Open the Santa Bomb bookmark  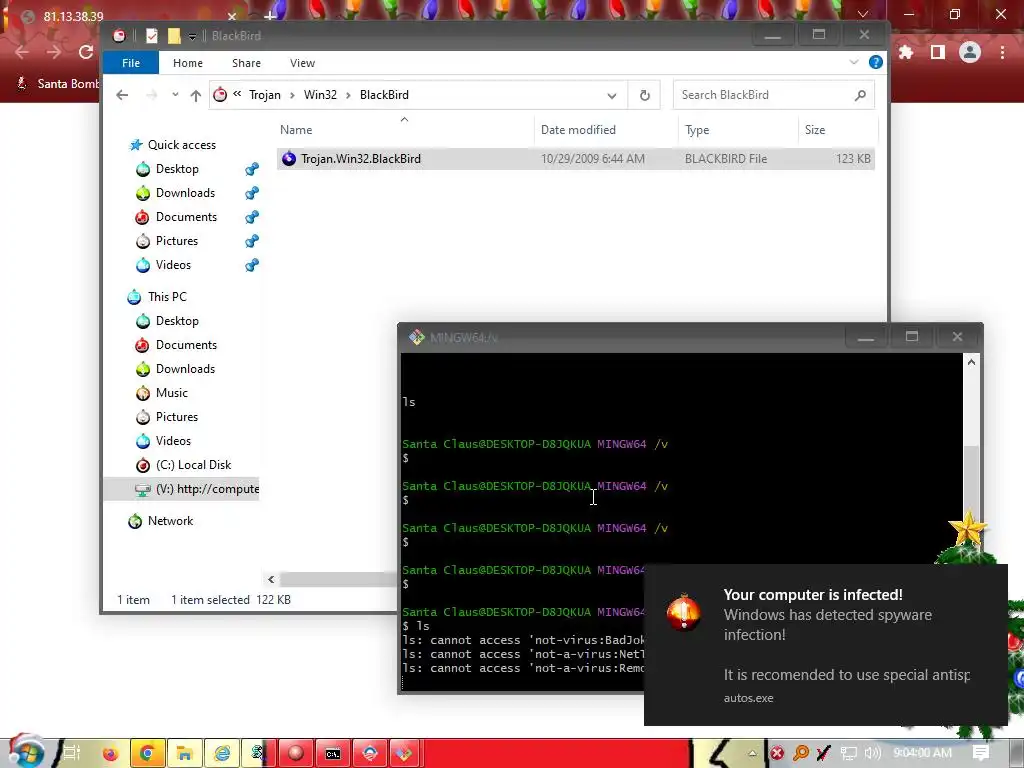57,84
